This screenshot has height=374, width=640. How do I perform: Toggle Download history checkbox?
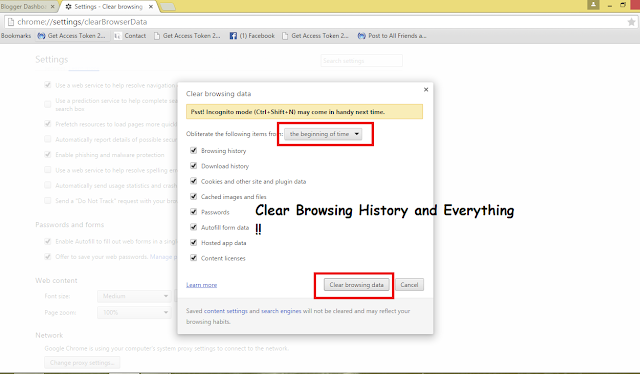click(x=193, y=166)
